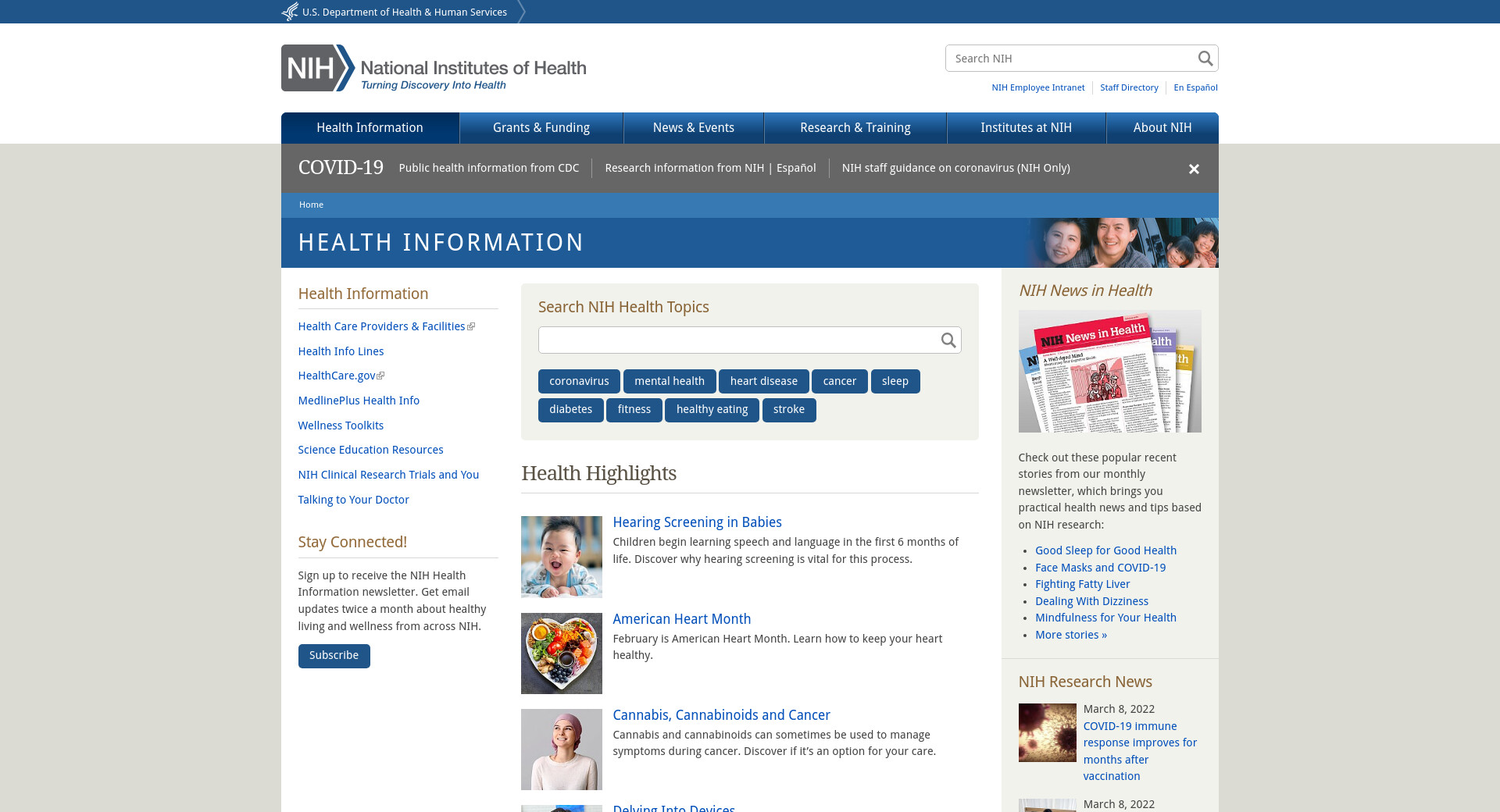Image resolution: width=1500 pixels, height=812 pixels.
Task: Open Wellness Toolkits link
Action: pos(341,426)
